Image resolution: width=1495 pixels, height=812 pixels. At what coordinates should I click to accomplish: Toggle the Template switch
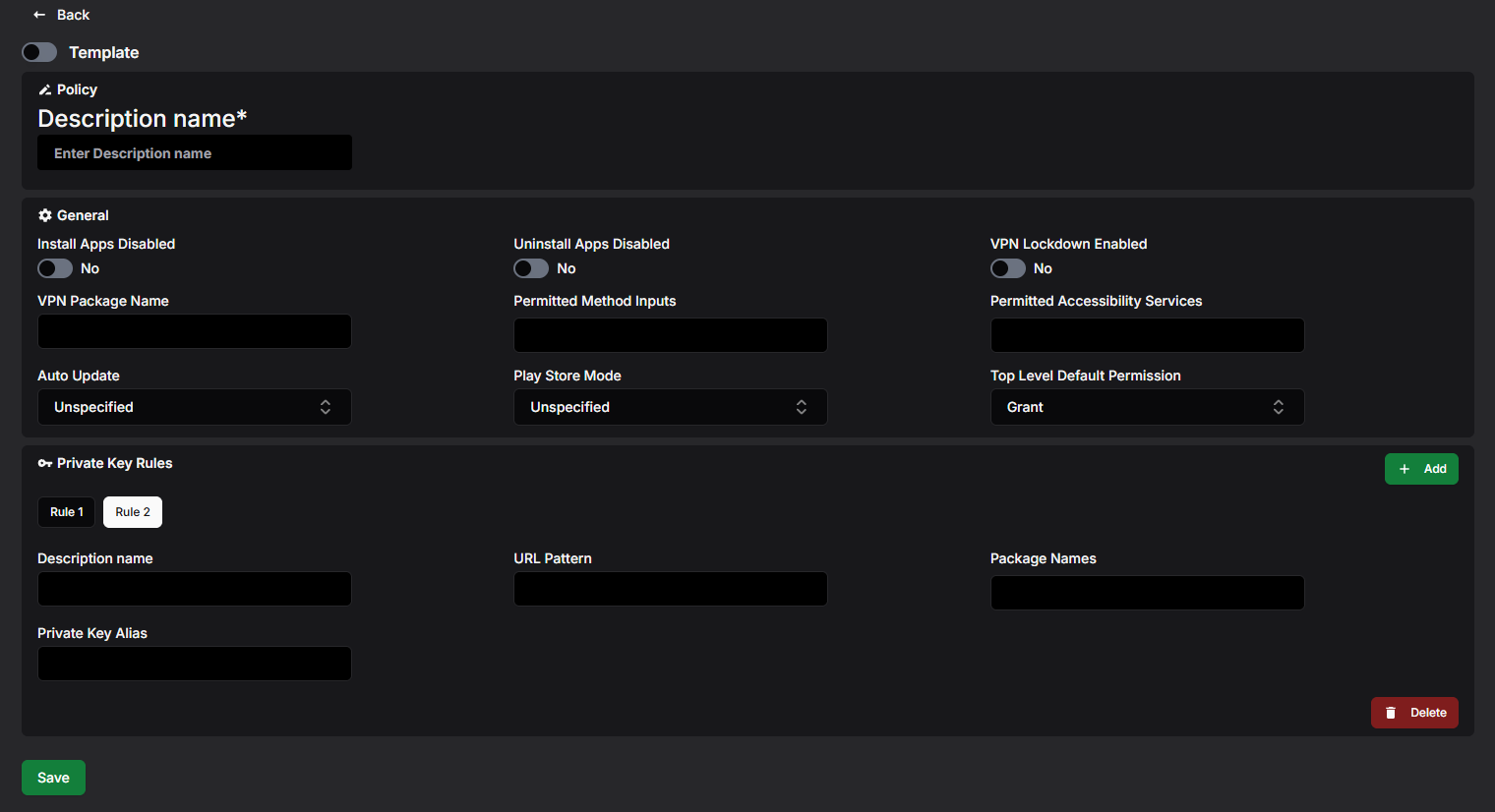click(x=39, y=52)
